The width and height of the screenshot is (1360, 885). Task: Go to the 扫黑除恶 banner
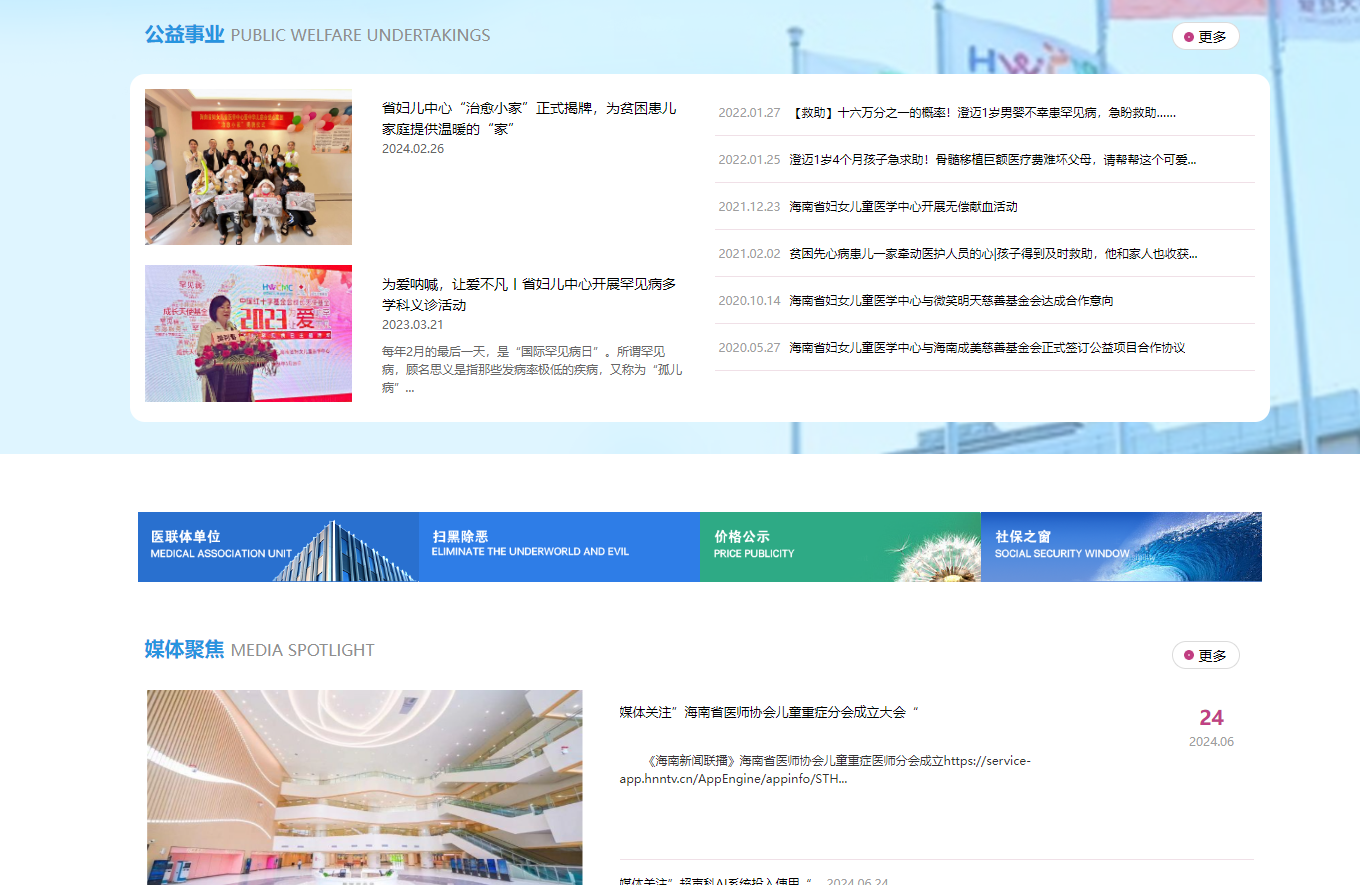pos(559,547)
